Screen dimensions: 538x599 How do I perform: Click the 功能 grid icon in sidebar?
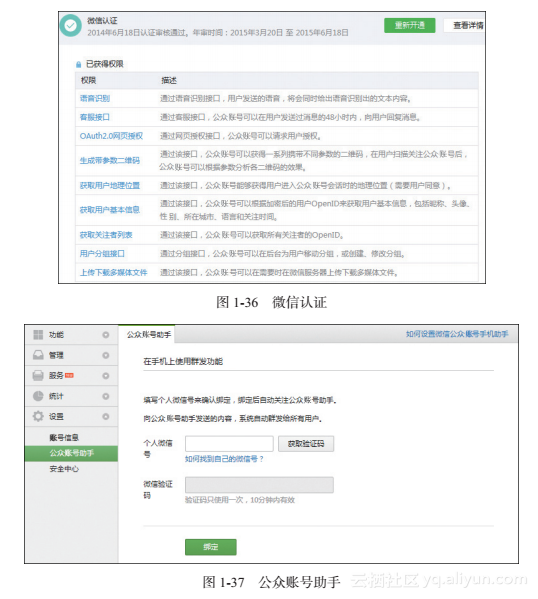(38, 335)
